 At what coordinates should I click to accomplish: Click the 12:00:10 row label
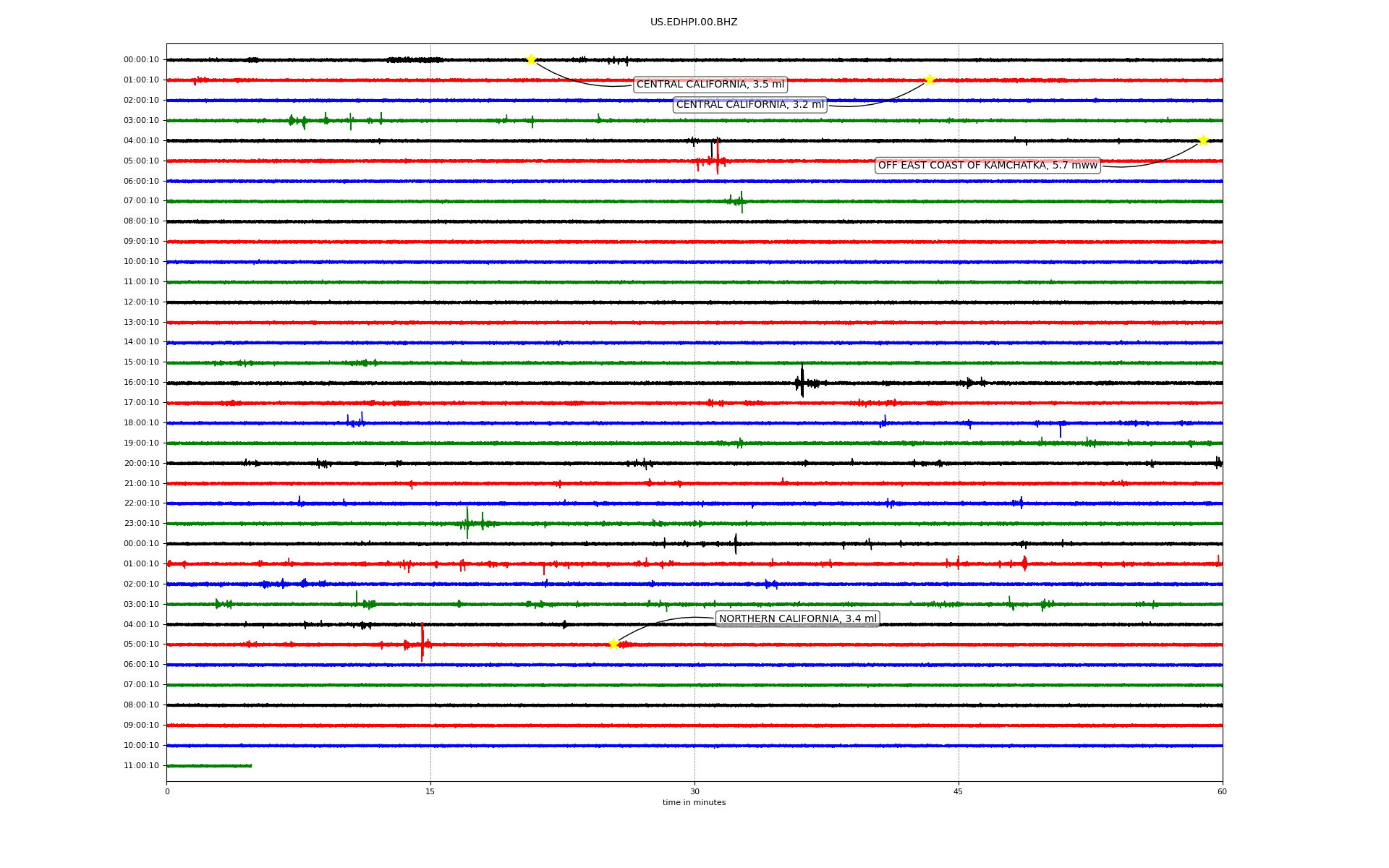(141, 302)
